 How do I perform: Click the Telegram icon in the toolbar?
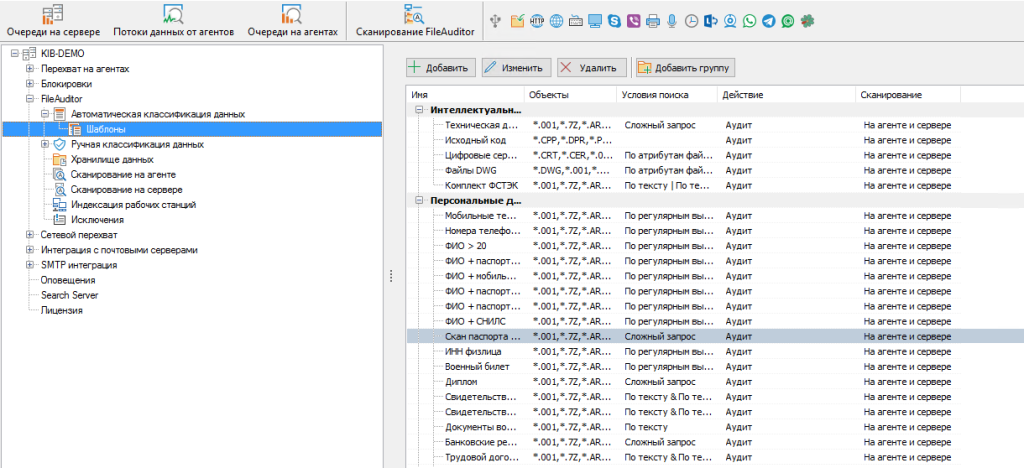click(768, 21)
